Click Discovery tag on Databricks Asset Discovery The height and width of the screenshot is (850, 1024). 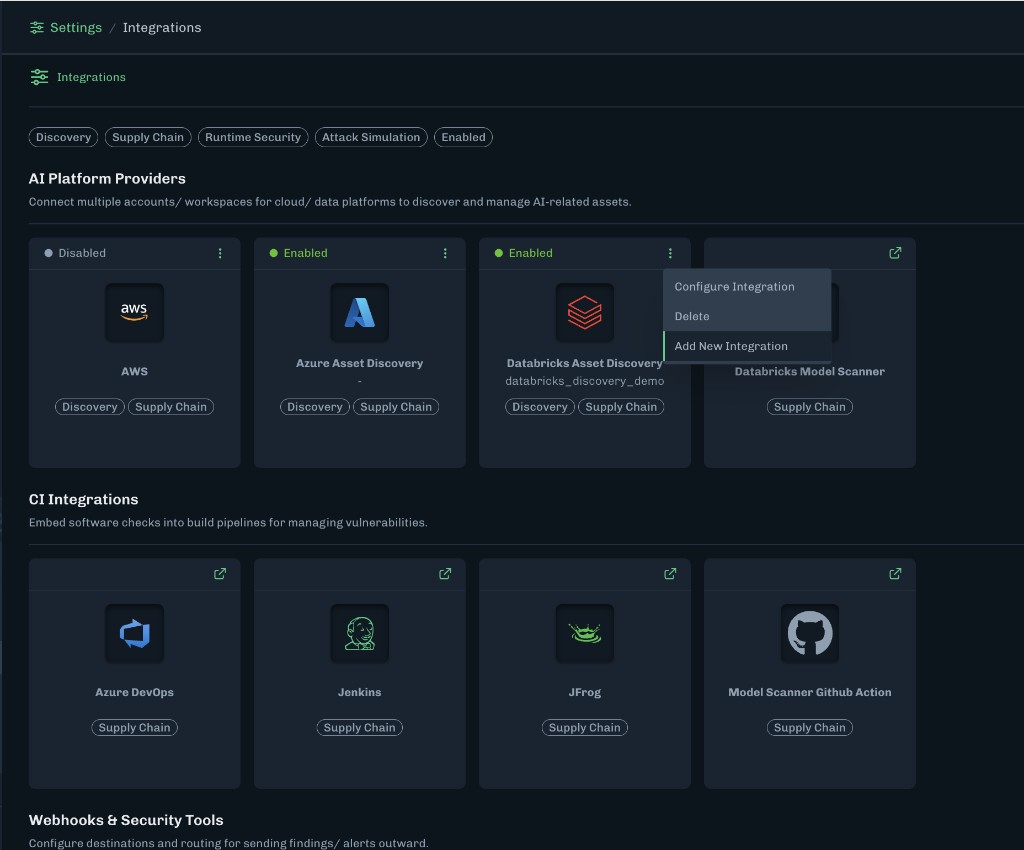[x=539, y=407]
